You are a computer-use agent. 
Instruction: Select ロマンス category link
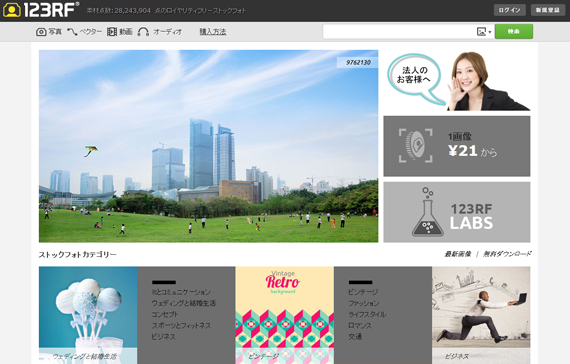click(360, 325)
